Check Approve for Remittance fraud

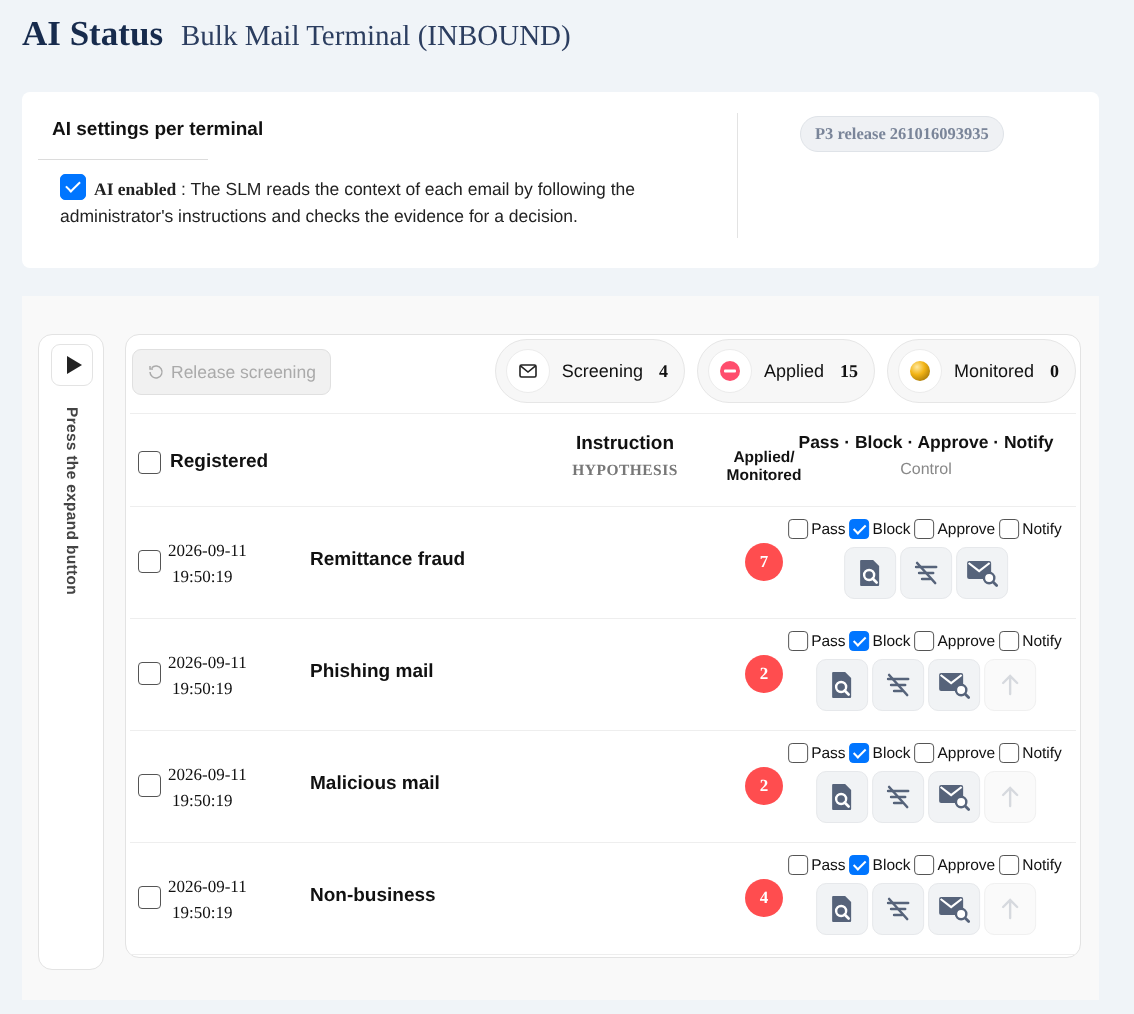pyautogui.click(x=924, y=529)
